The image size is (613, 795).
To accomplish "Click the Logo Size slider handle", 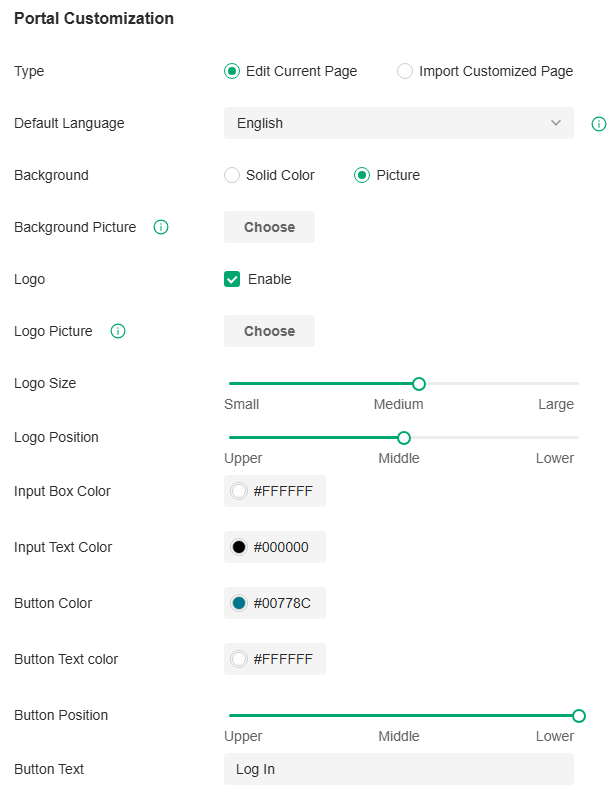I will coord(419,383).
